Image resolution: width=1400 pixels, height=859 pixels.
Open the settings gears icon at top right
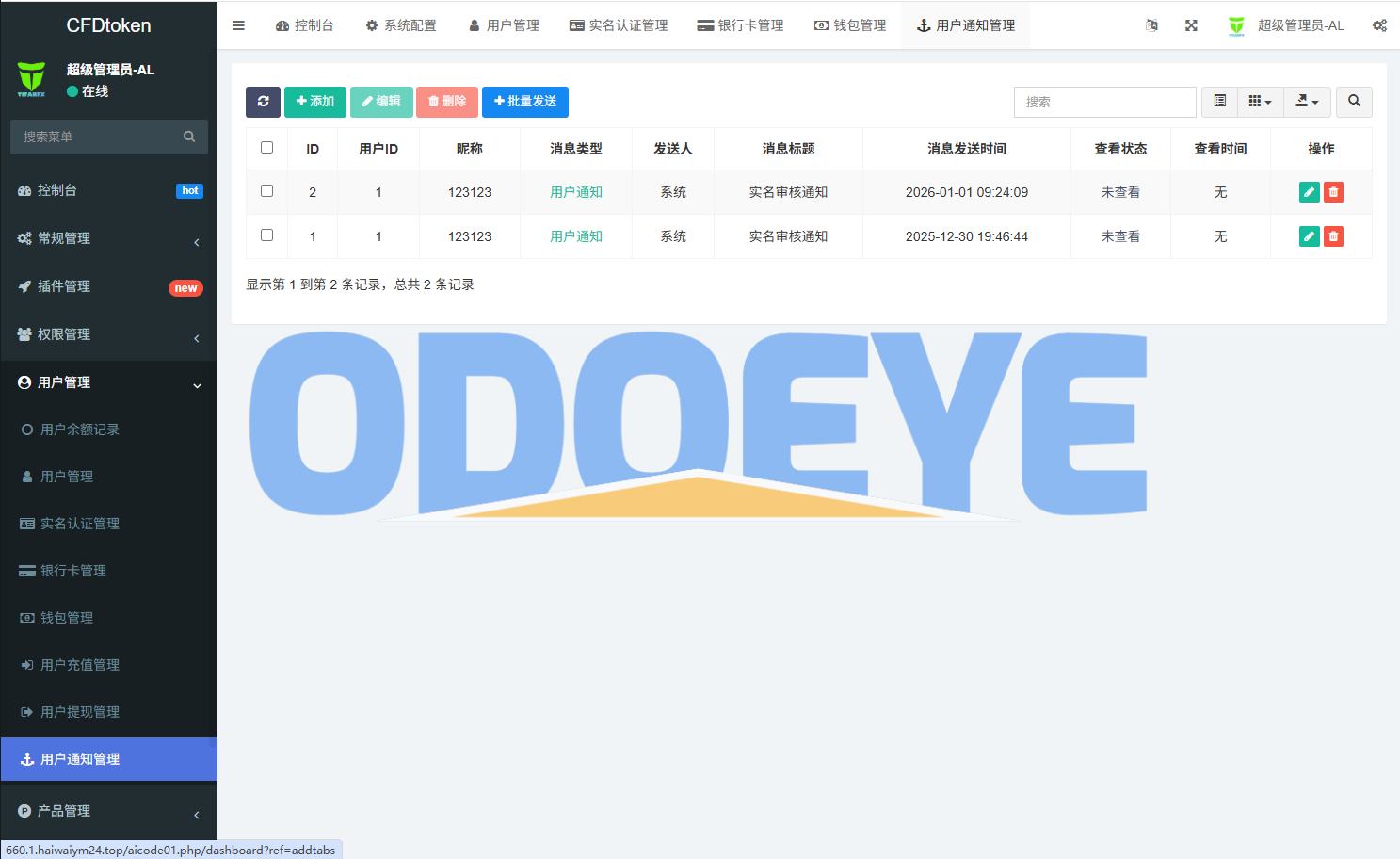(x=1379, y=25)
